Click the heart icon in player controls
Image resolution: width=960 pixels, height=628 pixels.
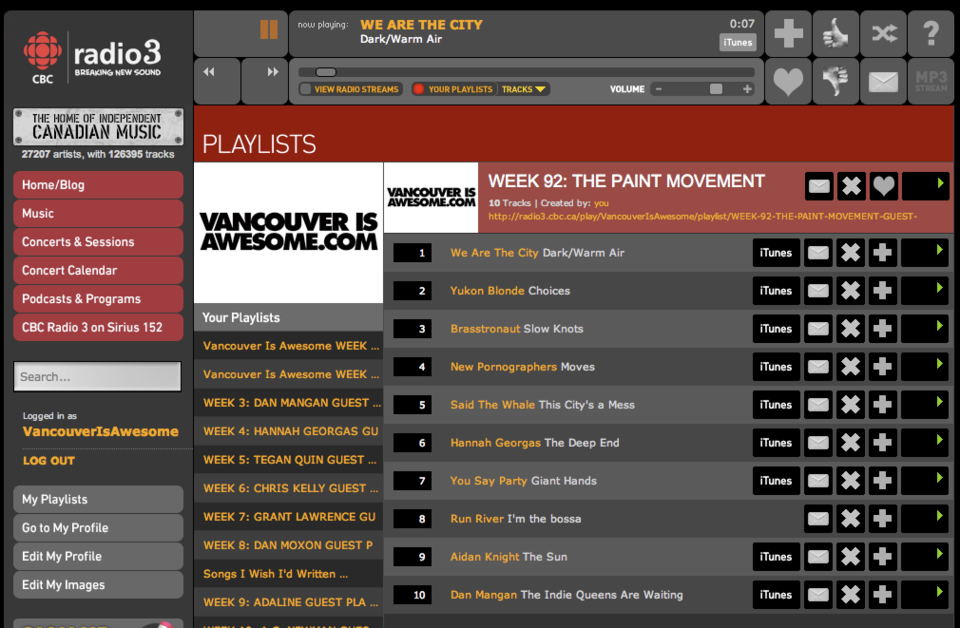(x=788, y=81)
